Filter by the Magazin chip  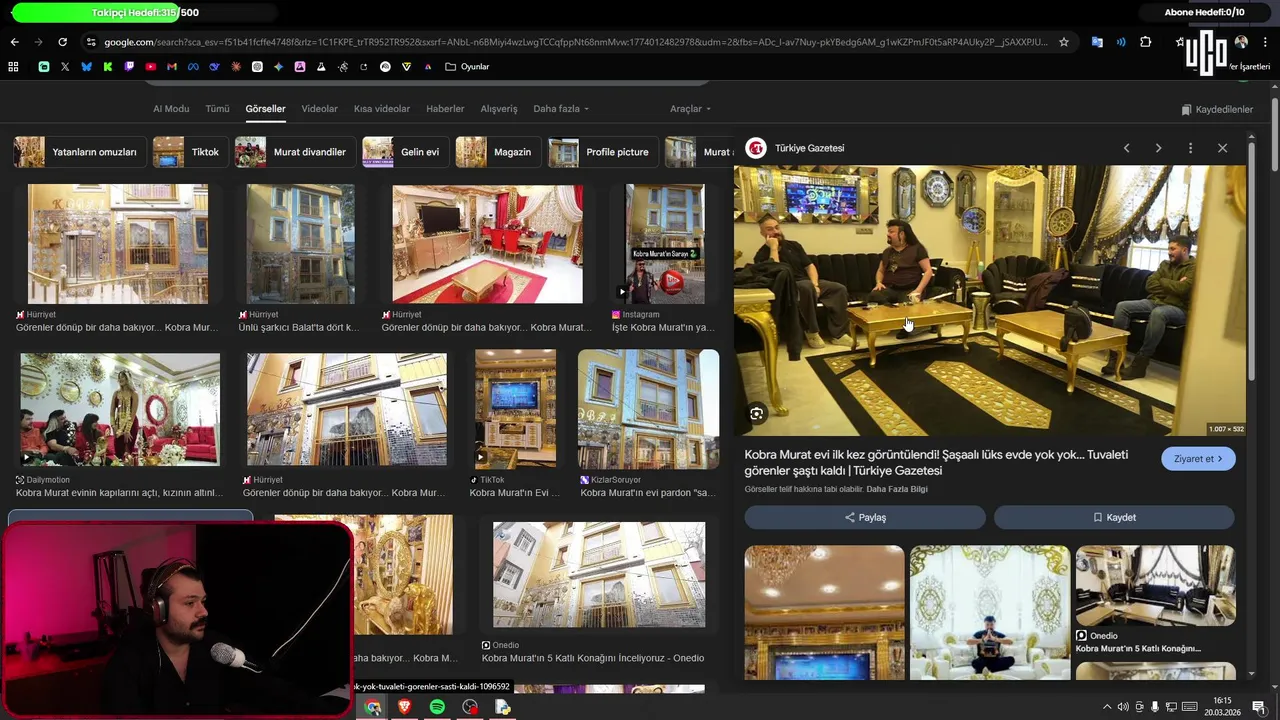point(497,152)
